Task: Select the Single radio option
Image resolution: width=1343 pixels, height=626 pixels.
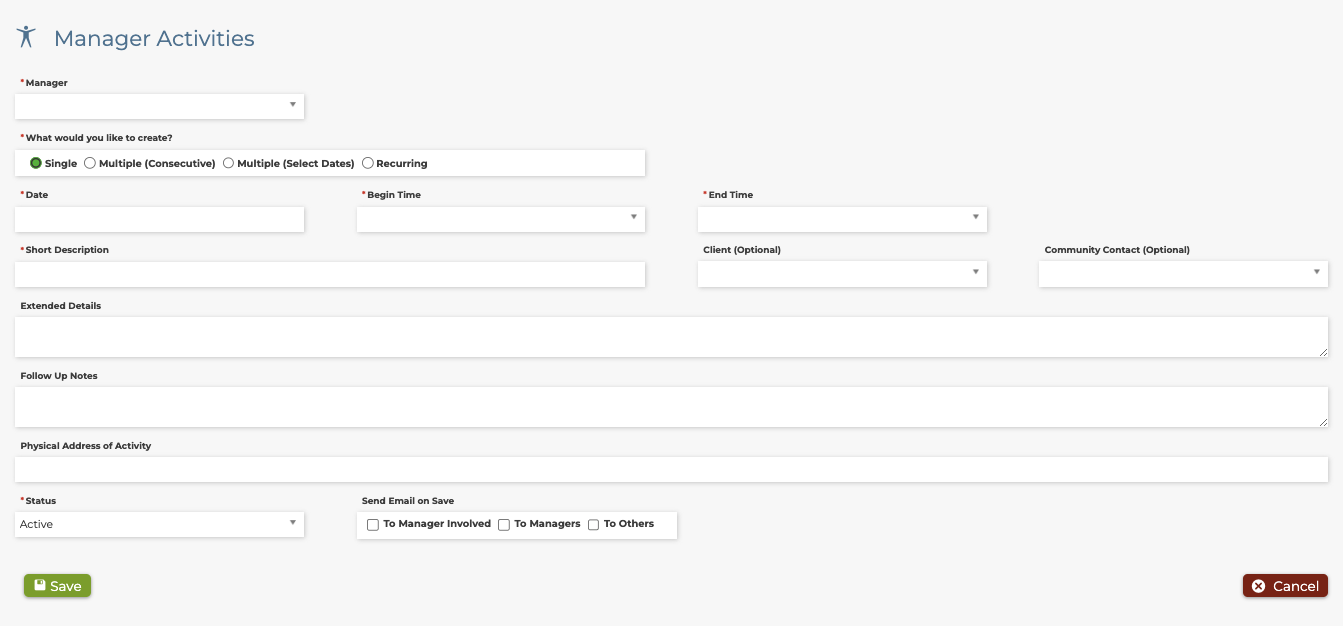Action: [36, 163]
